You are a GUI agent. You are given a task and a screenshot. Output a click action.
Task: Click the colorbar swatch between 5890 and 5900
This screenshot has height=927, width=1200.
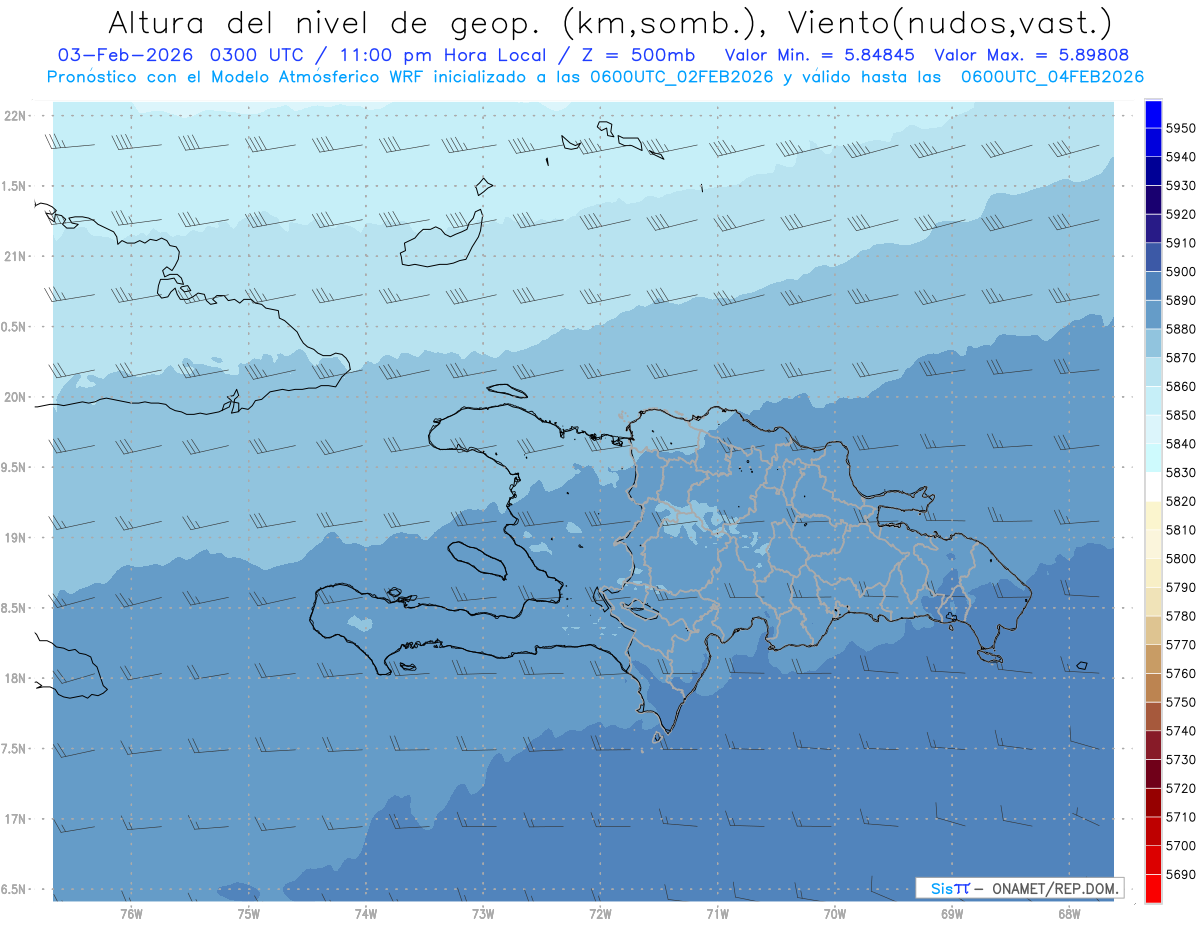1153,286
